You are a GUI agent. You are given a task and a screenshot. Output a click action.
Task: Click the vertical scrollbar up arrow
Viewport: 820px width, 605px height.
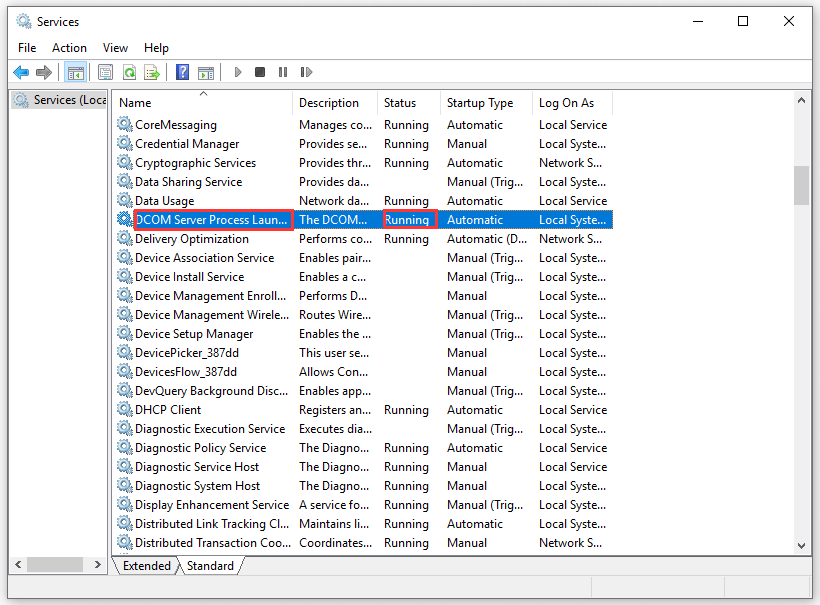tap(801, 100)
